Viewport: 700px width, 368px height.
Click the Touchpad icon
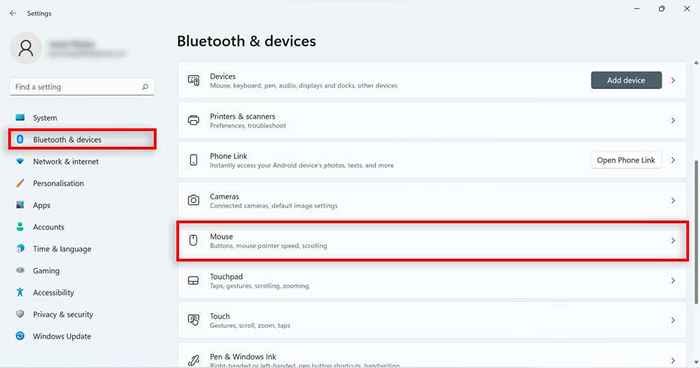click(193, 280)
